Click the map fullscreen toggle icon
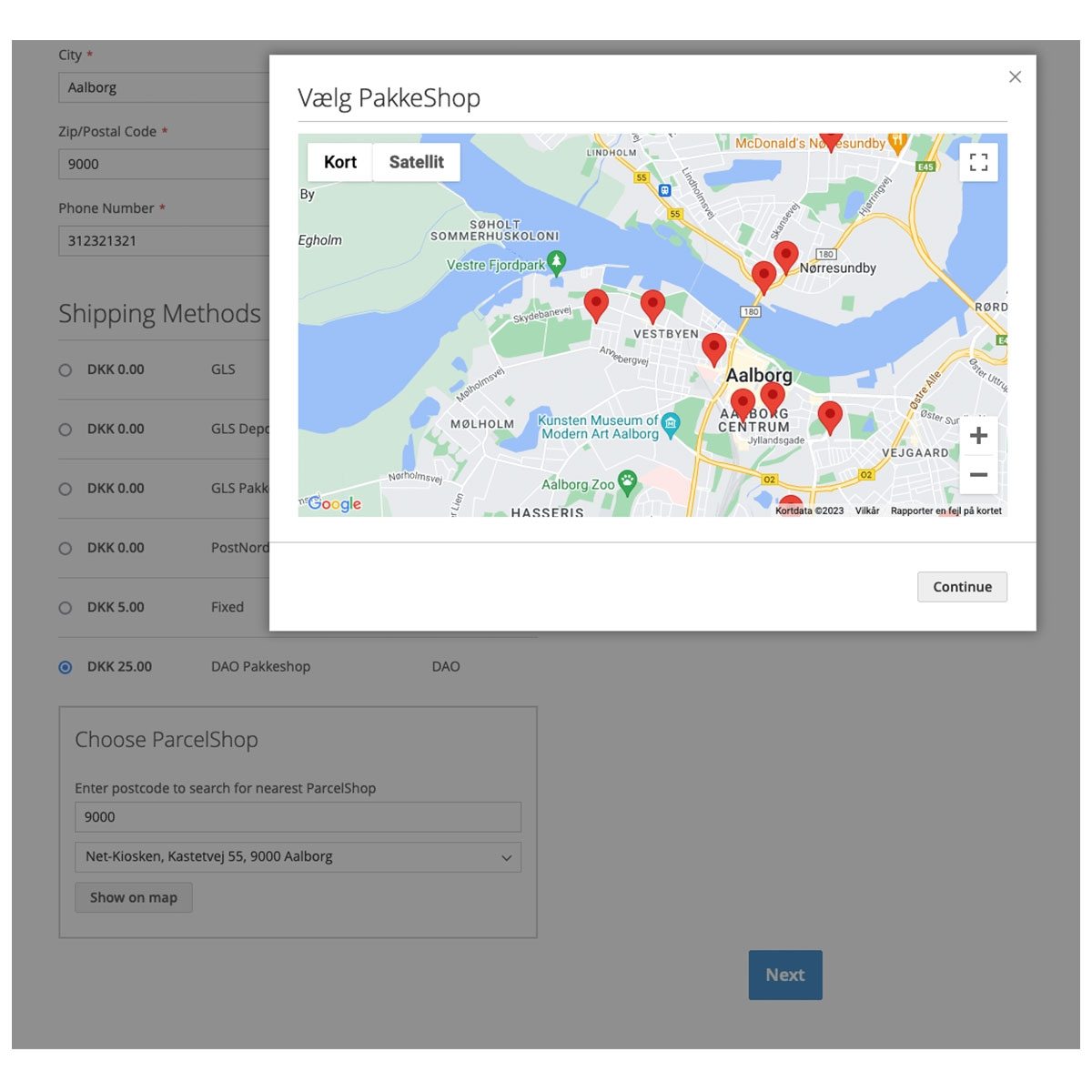 978,163
